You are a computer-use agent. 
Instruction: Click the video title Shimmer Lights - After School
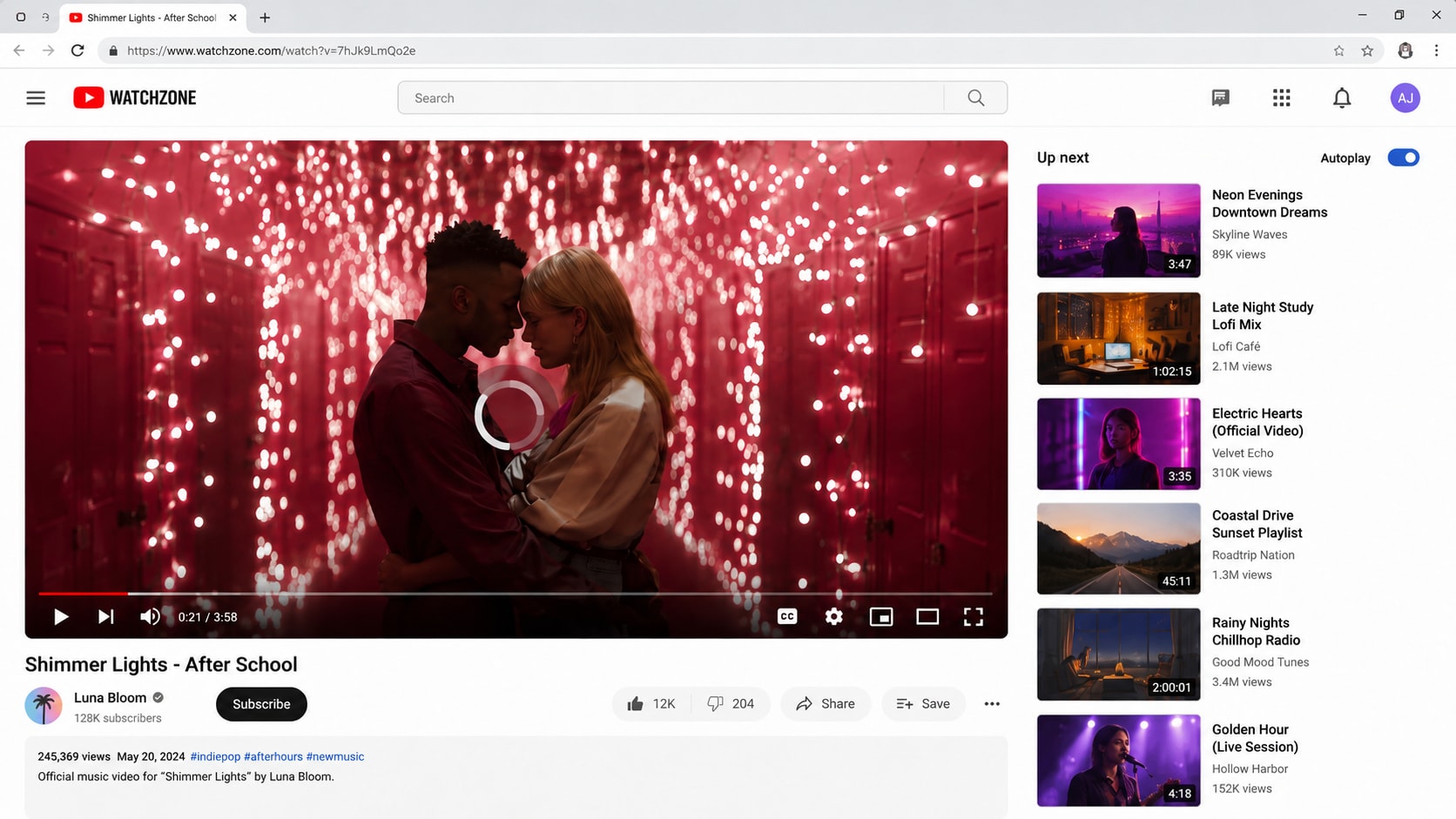tap(161, 664)
